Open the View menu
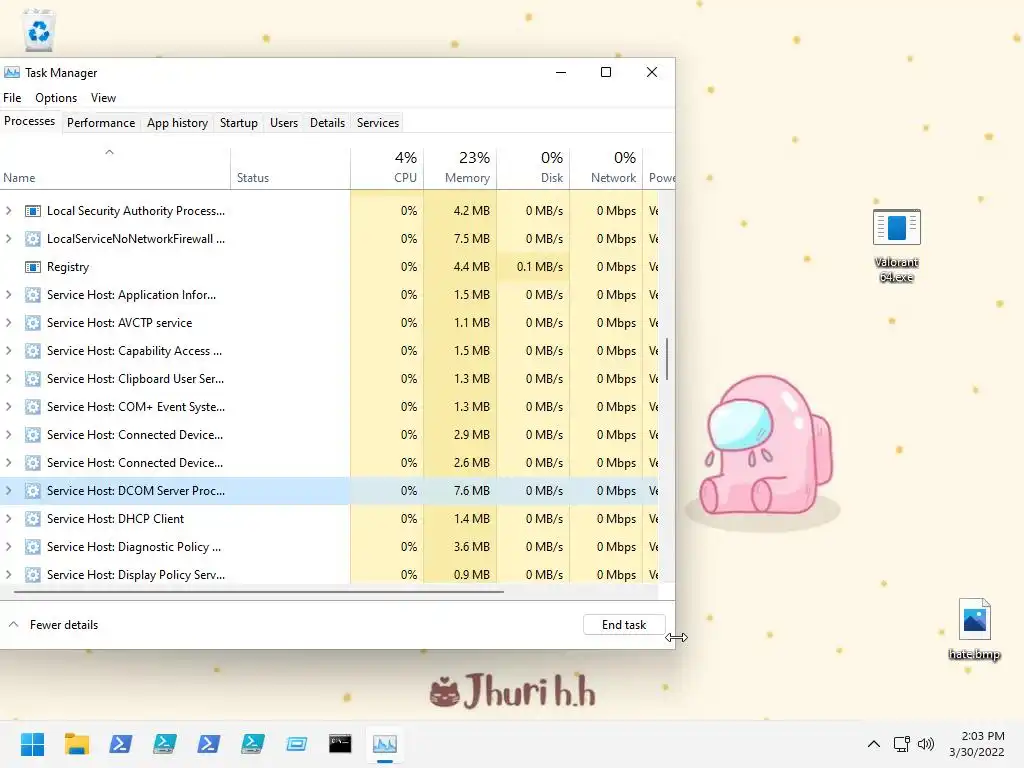Screen dimensions: 1024x768 tap(103, 98)
